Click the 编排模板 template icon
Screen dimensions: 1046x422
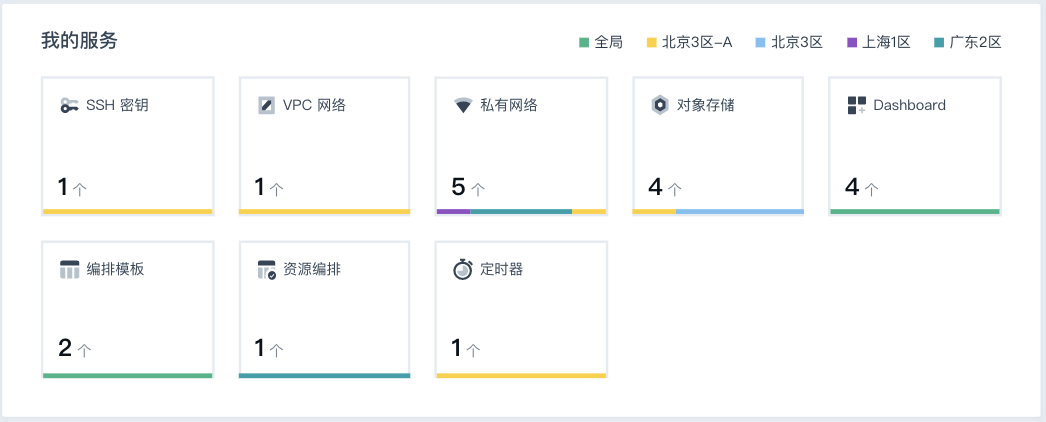(70, 269)
